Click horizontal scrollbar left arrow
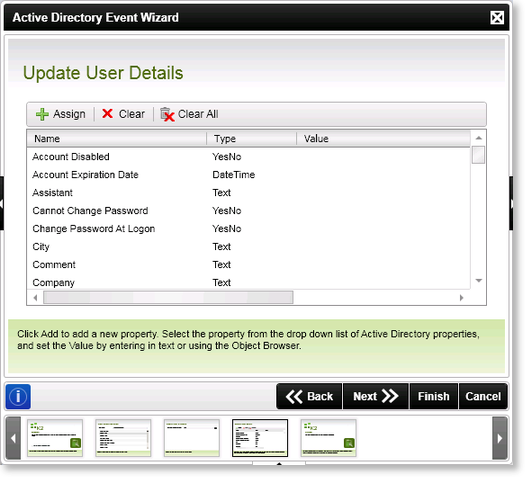Screen dimensions: 525x477 [x=35, y=298]
